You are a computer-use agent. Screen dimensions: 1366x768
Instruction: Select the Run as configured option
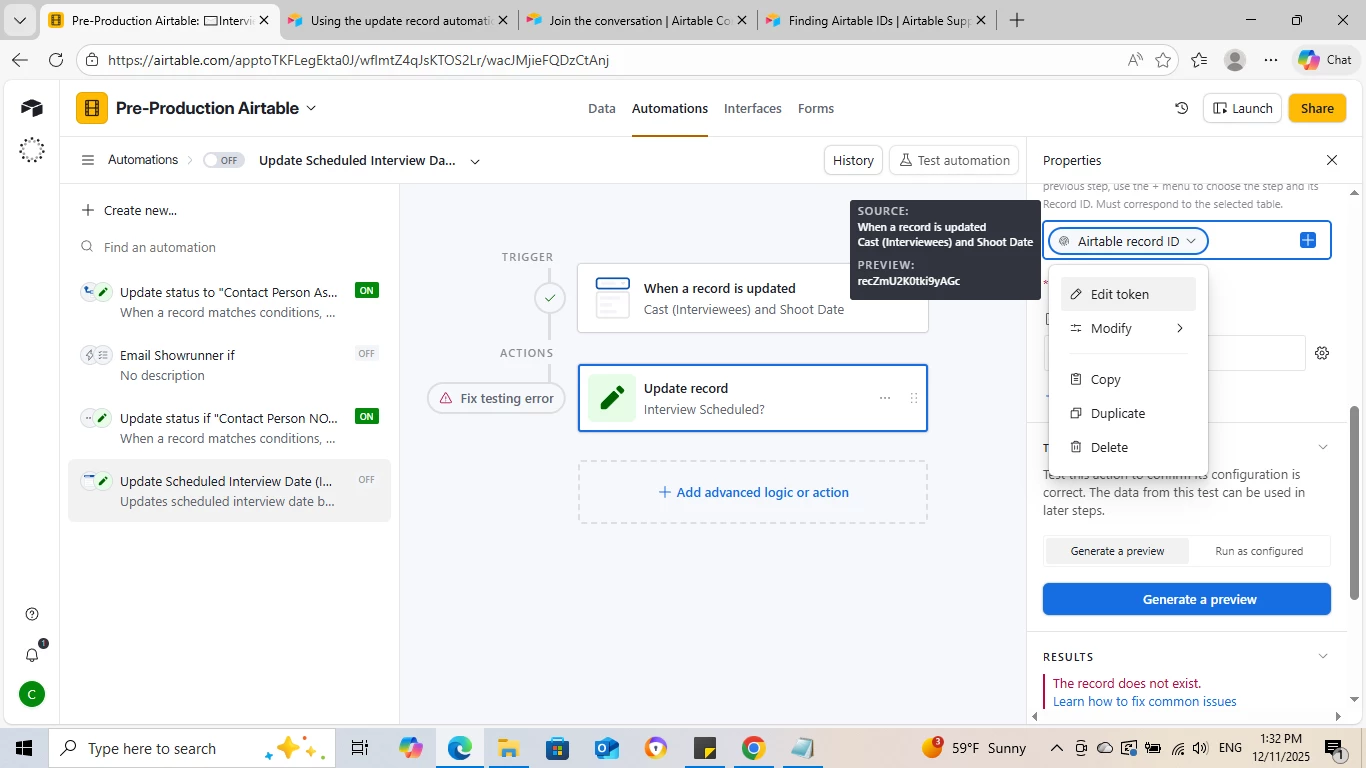pyautogui.click(x=1259, y=551)
